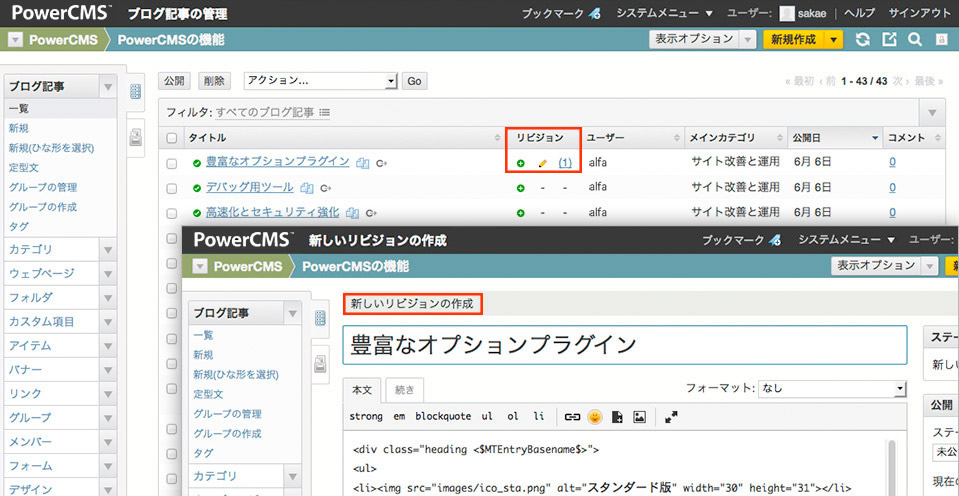Screen dimensions: 959x496
Task: Expand the filter panel arrow at right
Action: click(933, 113)
